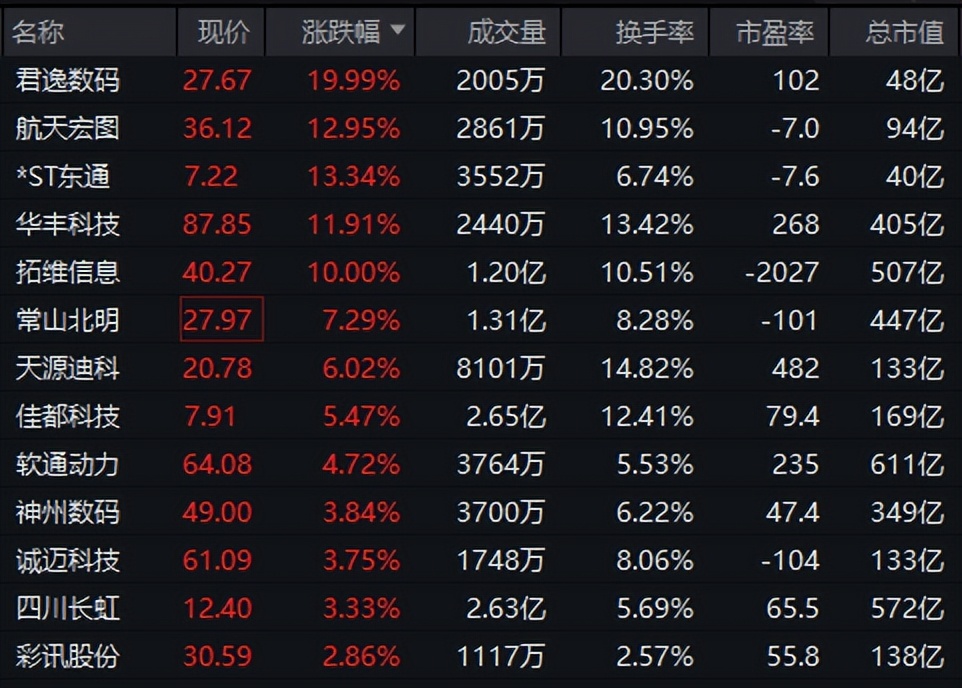Select the *ST东通 stock name
The image size is (962, 688).
click(63, 177)
